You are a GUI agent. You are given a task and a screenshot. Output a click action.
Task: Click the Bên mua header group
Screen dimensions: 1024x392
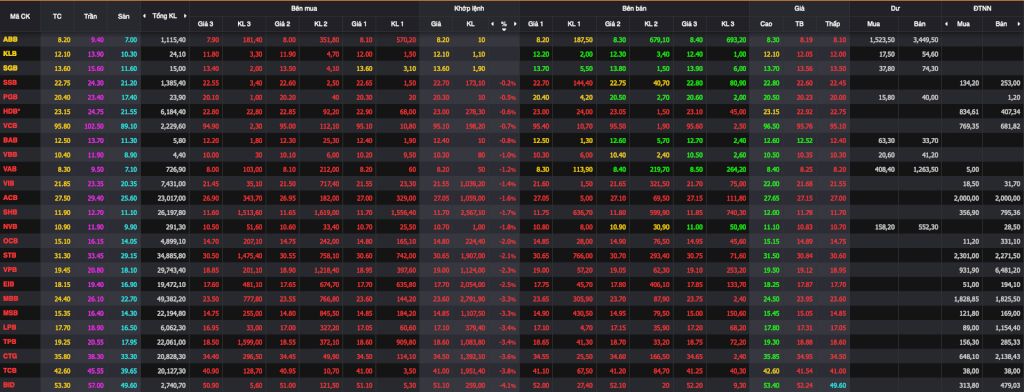point(304,8)
